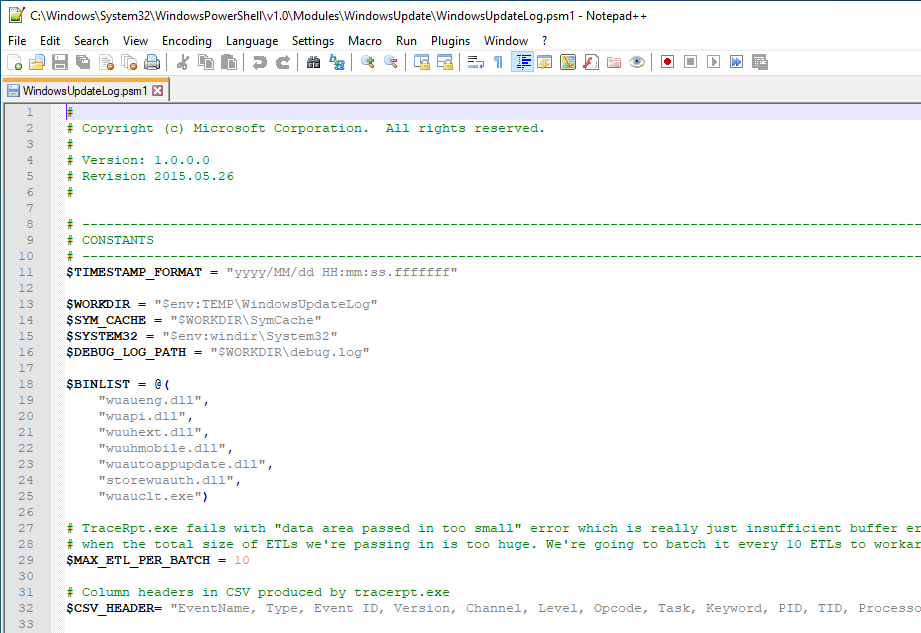921x633 pixels.
Task: Open the user defined language icon
Action: [x=544, y=62]
